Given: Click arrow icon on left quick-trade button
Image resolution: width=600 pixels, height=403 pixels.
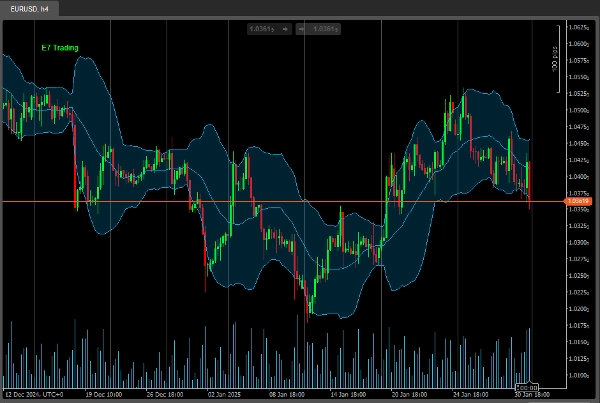Looking at the screenshot, I should pyautogui.click(x=285, y=29).
